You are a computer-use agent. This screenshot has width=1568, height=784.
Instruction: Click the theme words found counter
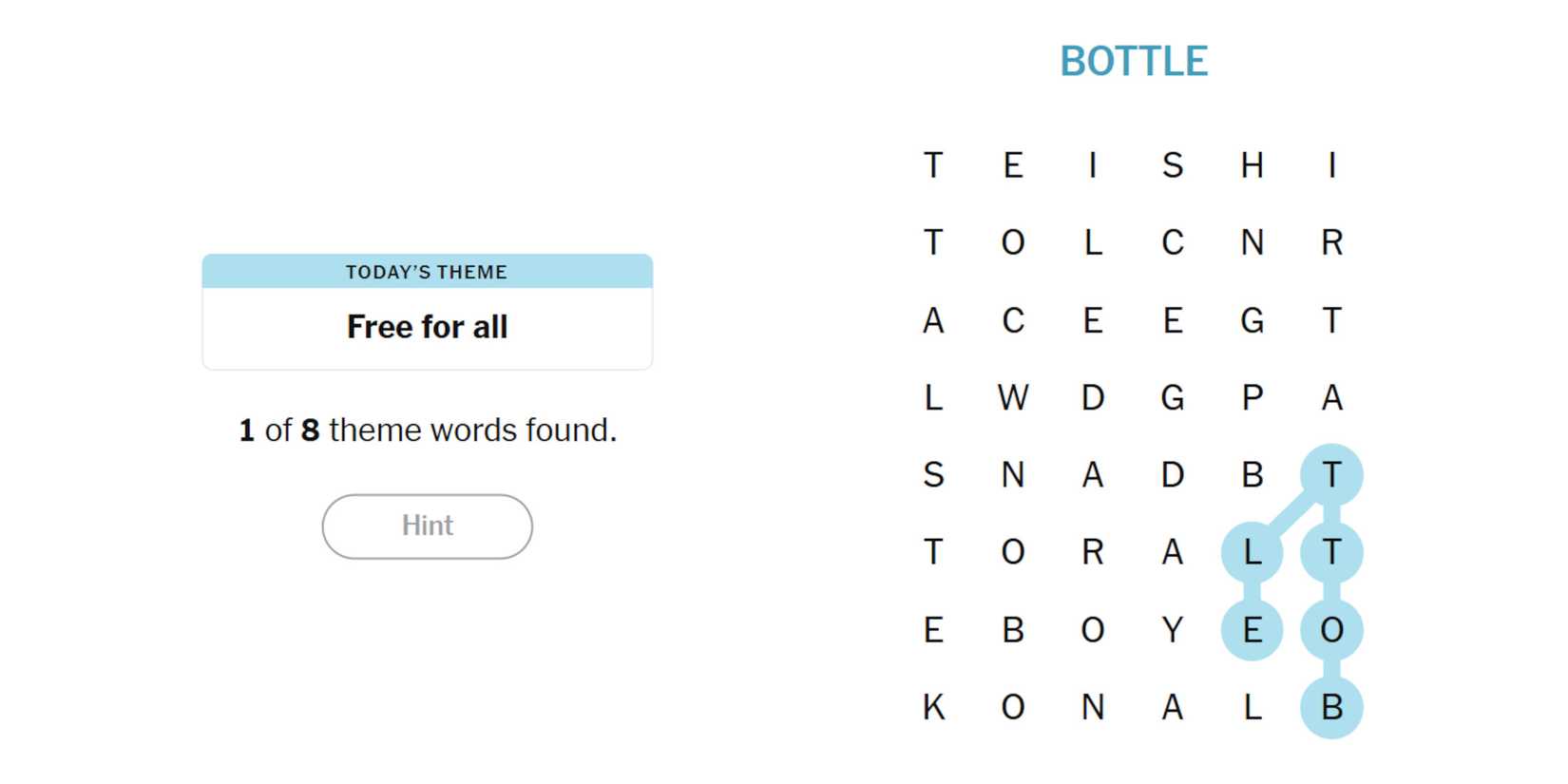pos(427,430)
